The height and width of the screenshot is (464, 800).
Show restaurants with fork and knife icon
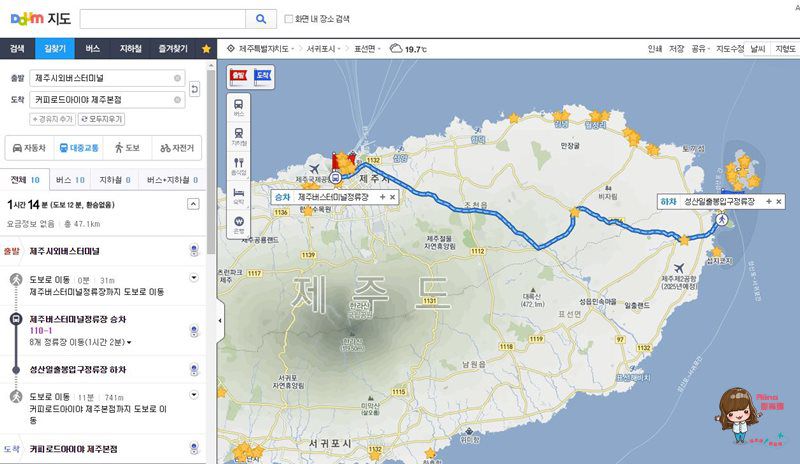238,166
